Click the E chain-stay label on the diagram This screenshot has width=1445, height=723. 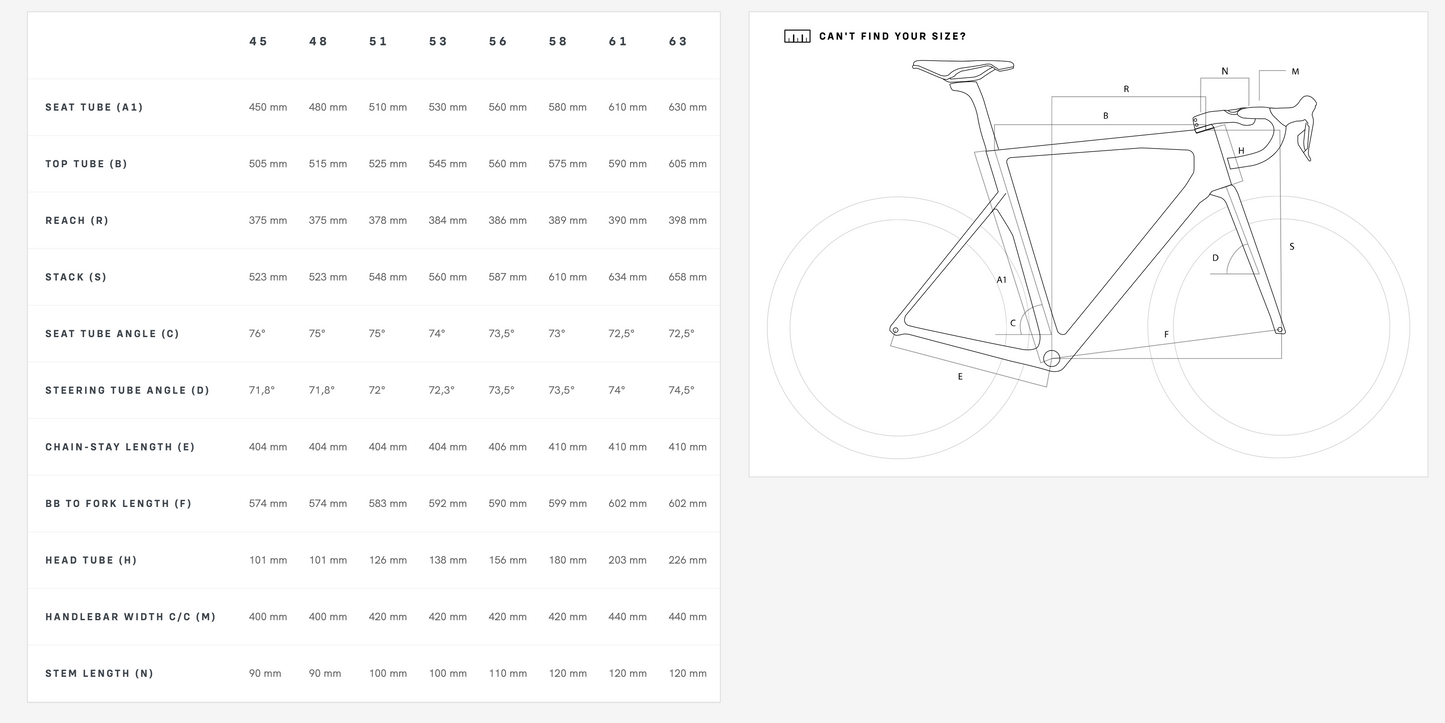click(x=960, y=377)
